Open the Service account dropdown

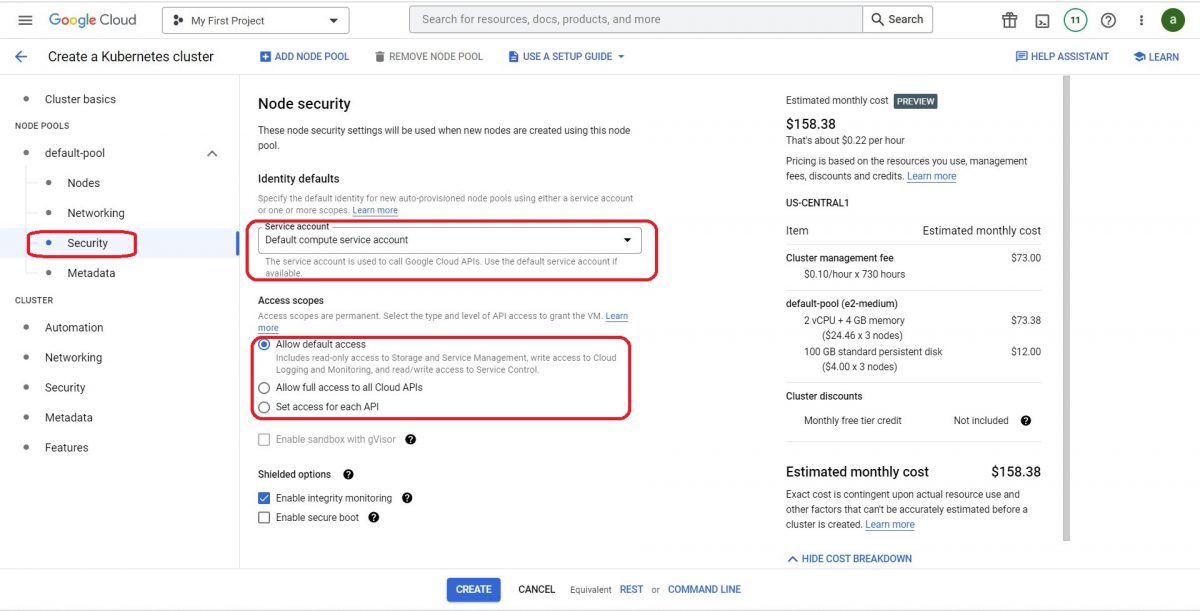click(x=630, y=240)
